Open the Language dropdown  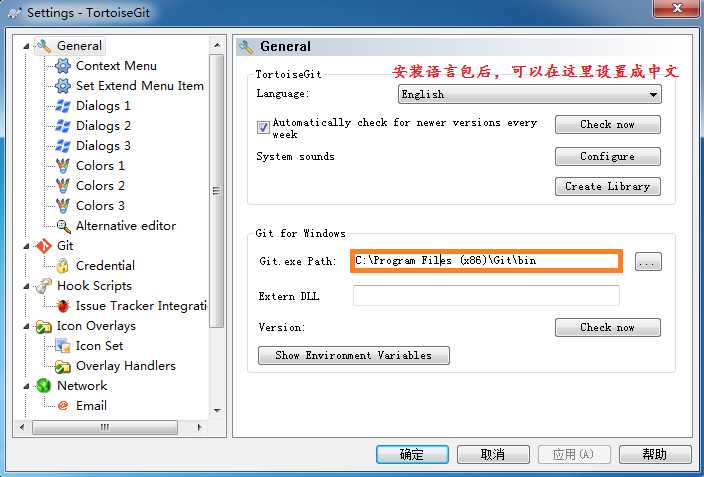[530, 94]
